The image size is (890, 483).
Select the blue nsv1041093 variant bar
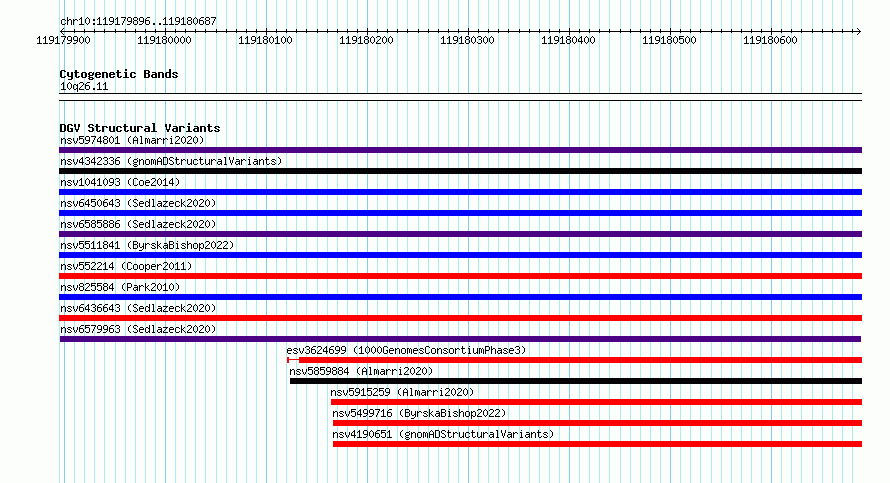[x=460, y=192]
